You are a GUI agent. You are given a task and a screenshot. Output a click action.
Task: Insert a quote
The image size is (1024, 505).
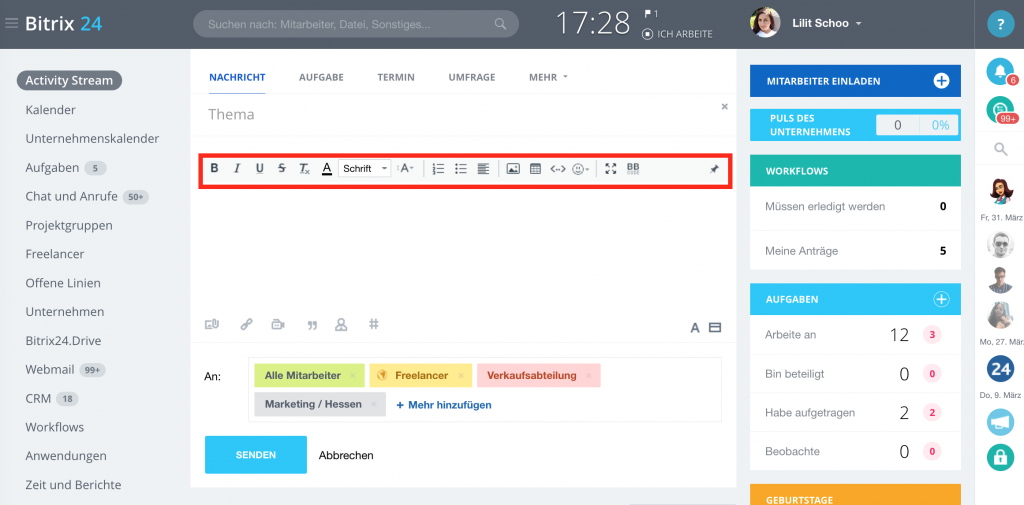coord(312,325)
